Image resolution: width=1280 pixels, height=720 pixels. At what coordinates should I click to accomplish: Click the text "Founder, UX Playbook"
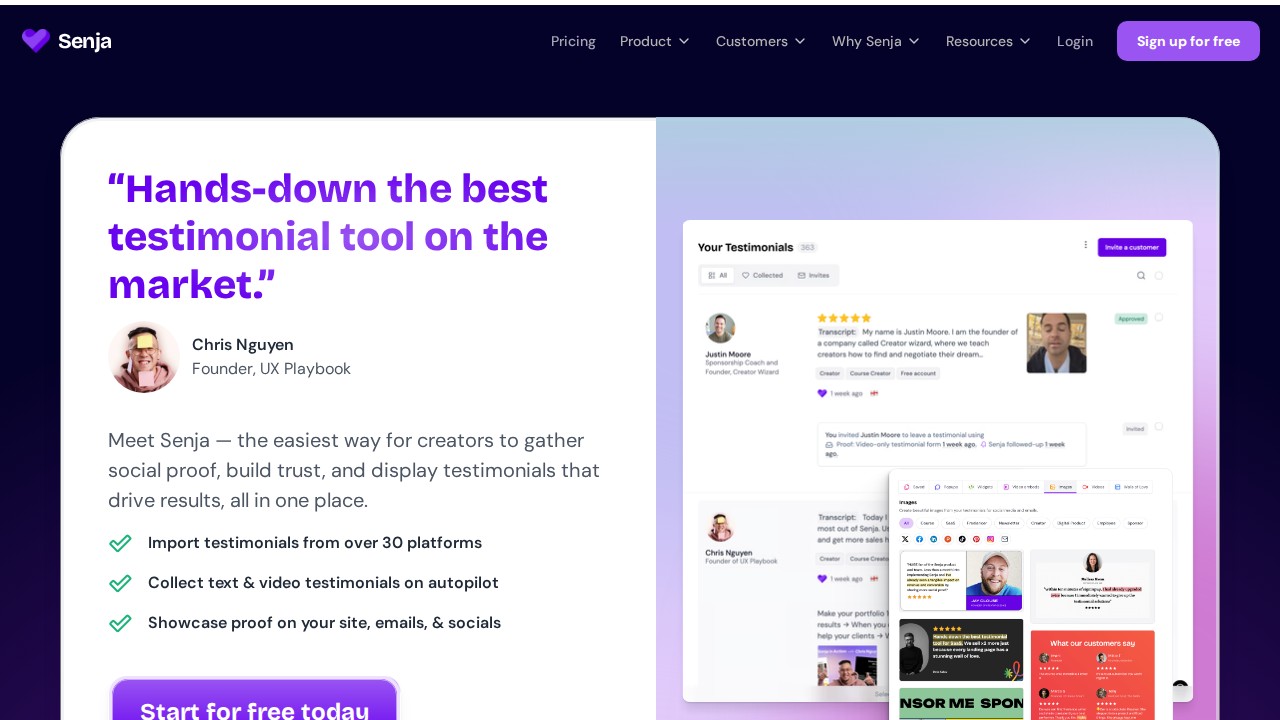coord(271,369)
